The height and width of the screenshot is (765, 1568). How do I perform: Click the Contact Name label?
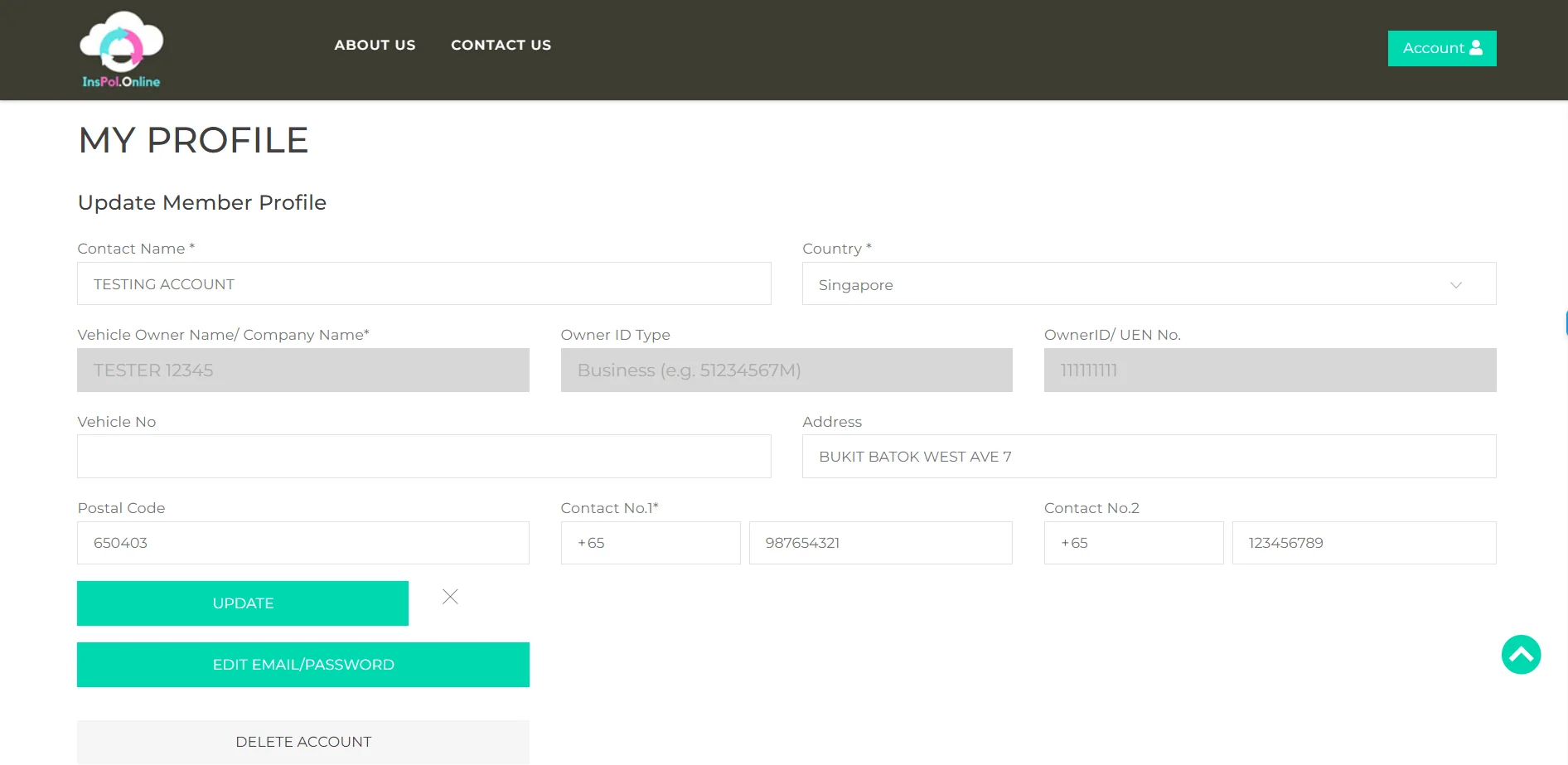point(136,249)
